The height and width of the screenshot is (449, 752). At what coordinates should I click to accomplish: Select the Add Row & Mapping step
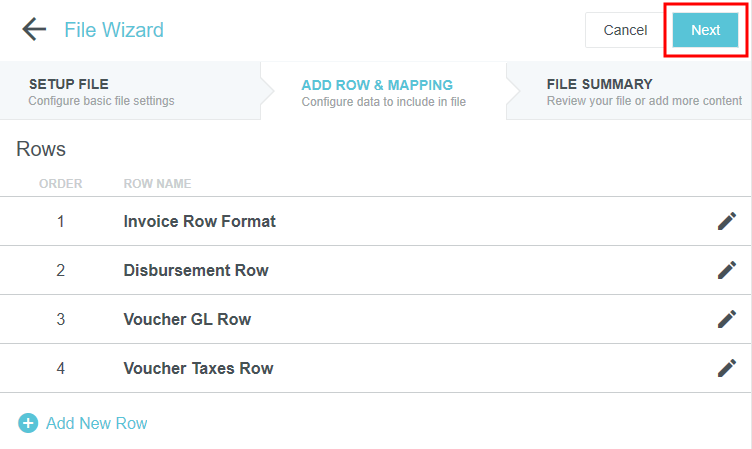pyautogui.click(x=383, y=91)
